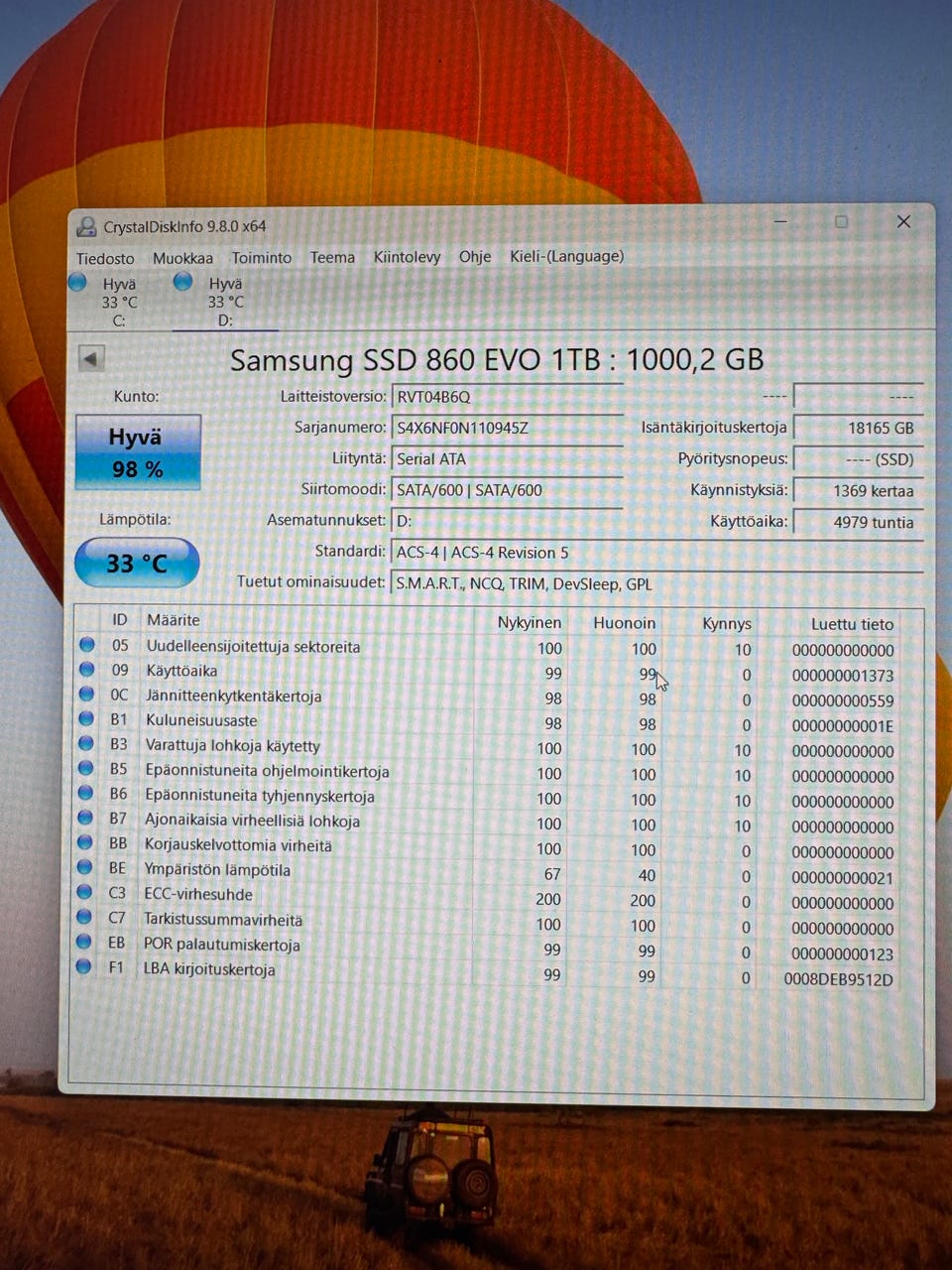Open the Teema menu
Viewport: 952px width, 1270px height.
(332, 257)
